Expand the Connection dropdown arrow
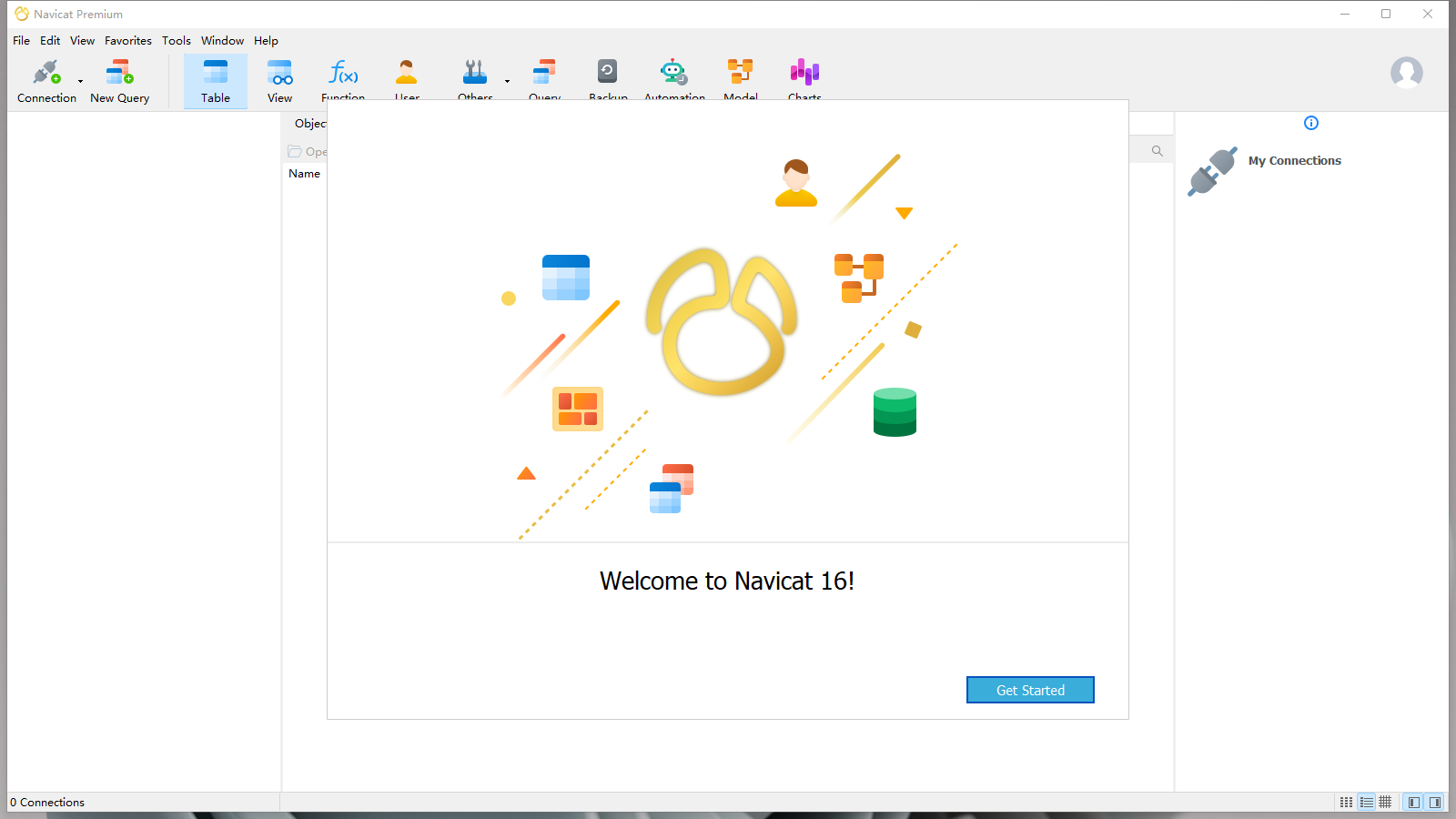The height and width of the screenshot is (819, 1456). click(80, 81)
